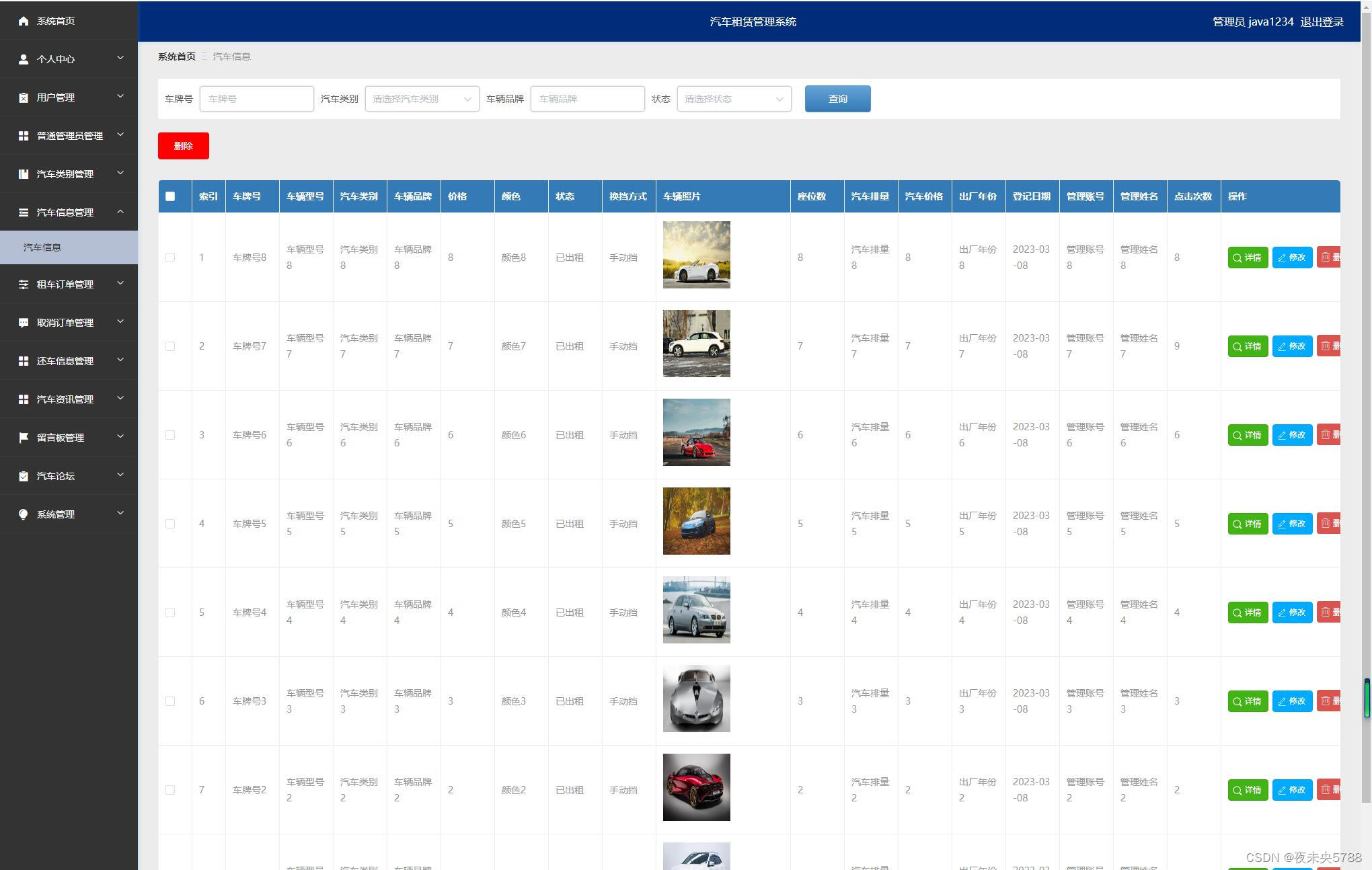Toggle the select-all checkbox in table header
The width and height of the screenshot is (1372, 870).
[170, 196]
